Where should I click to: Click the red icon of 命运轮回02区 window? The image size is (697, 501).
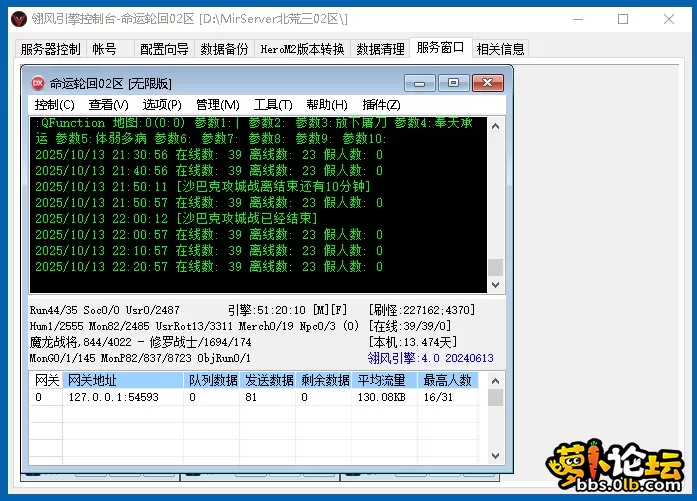pos(37,83)
